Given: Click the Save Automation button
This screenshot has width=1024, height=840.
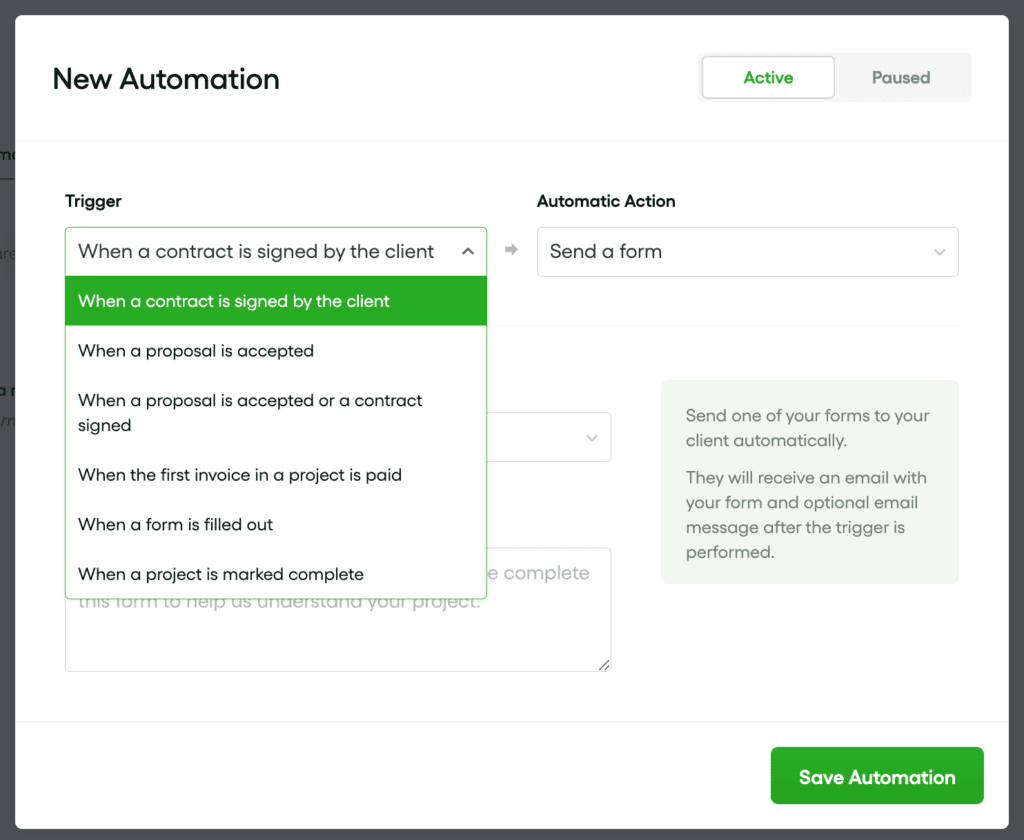Looking at the screenshot, I should (x=876, y=776).
